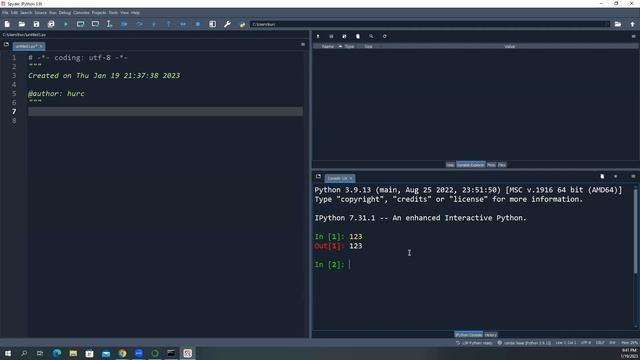Switch to the Variable Explorer tab
Image resolution: width=640 pixels, height=360 pixels.
471,165
